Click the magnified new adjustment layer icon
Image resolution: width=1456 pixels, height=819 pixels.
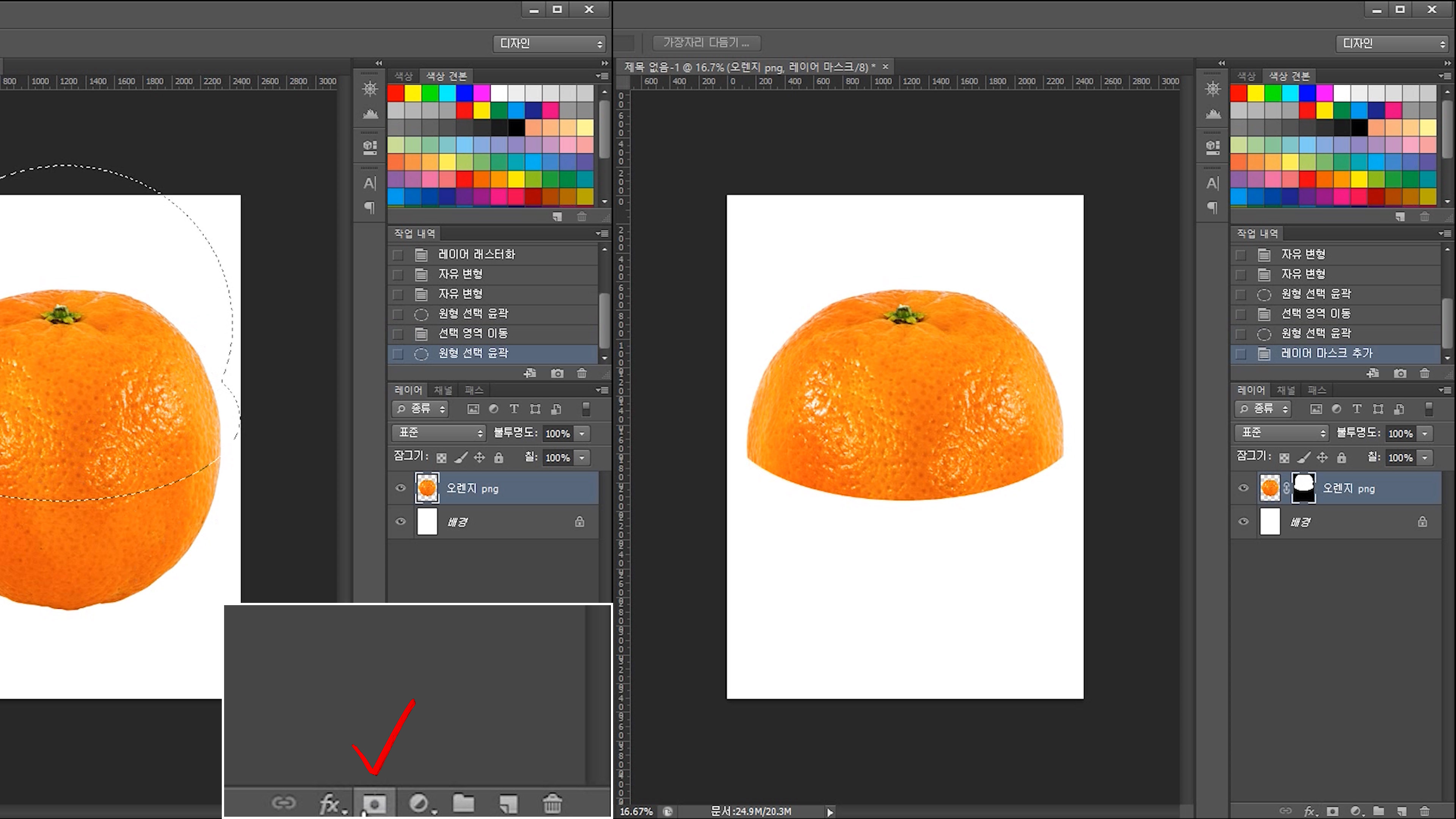tap(419, 803)
